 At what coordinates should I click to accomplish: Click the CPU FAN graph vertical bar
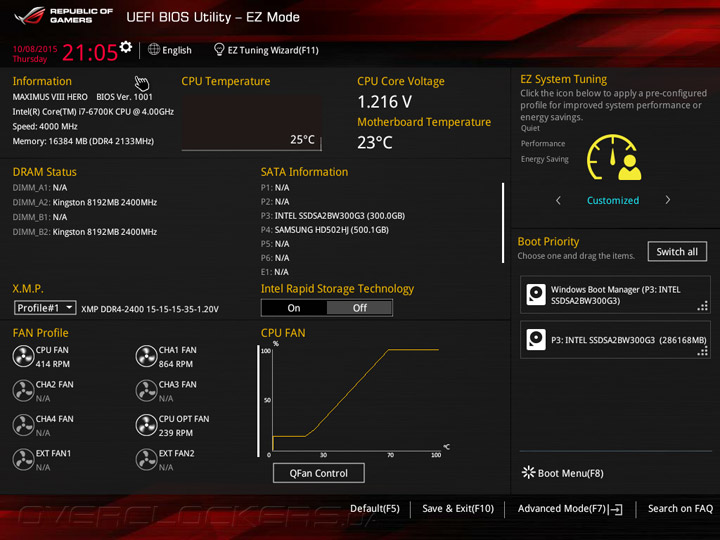click(258, 401)
